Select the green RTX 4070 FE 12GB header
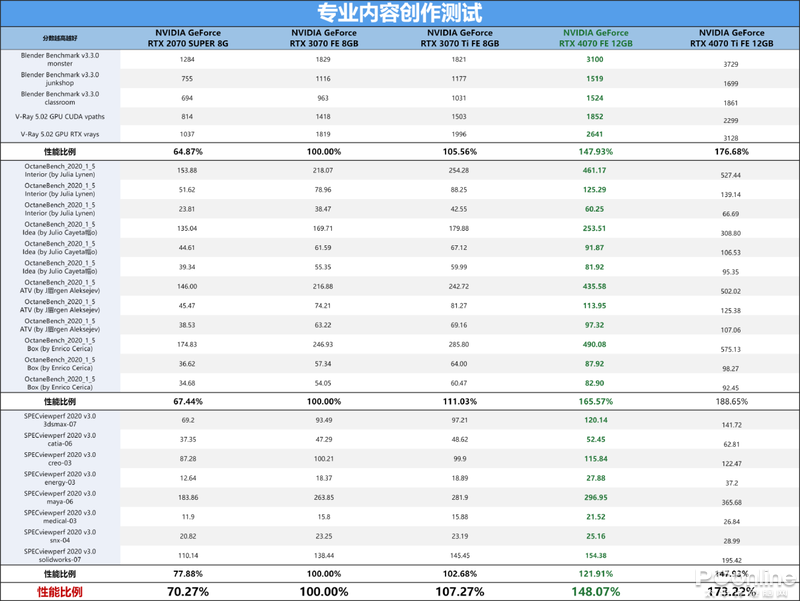 click(x=595, y=38)
